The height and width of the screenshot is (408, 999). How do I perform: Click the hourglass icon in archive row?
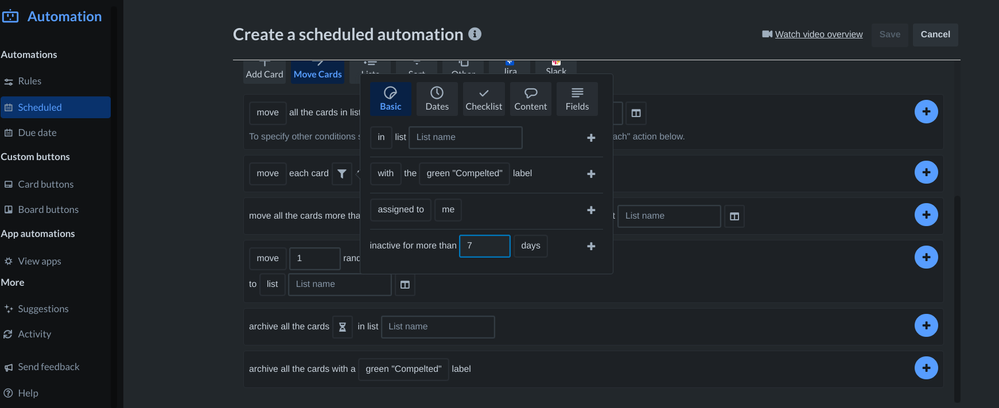point(342,327)
